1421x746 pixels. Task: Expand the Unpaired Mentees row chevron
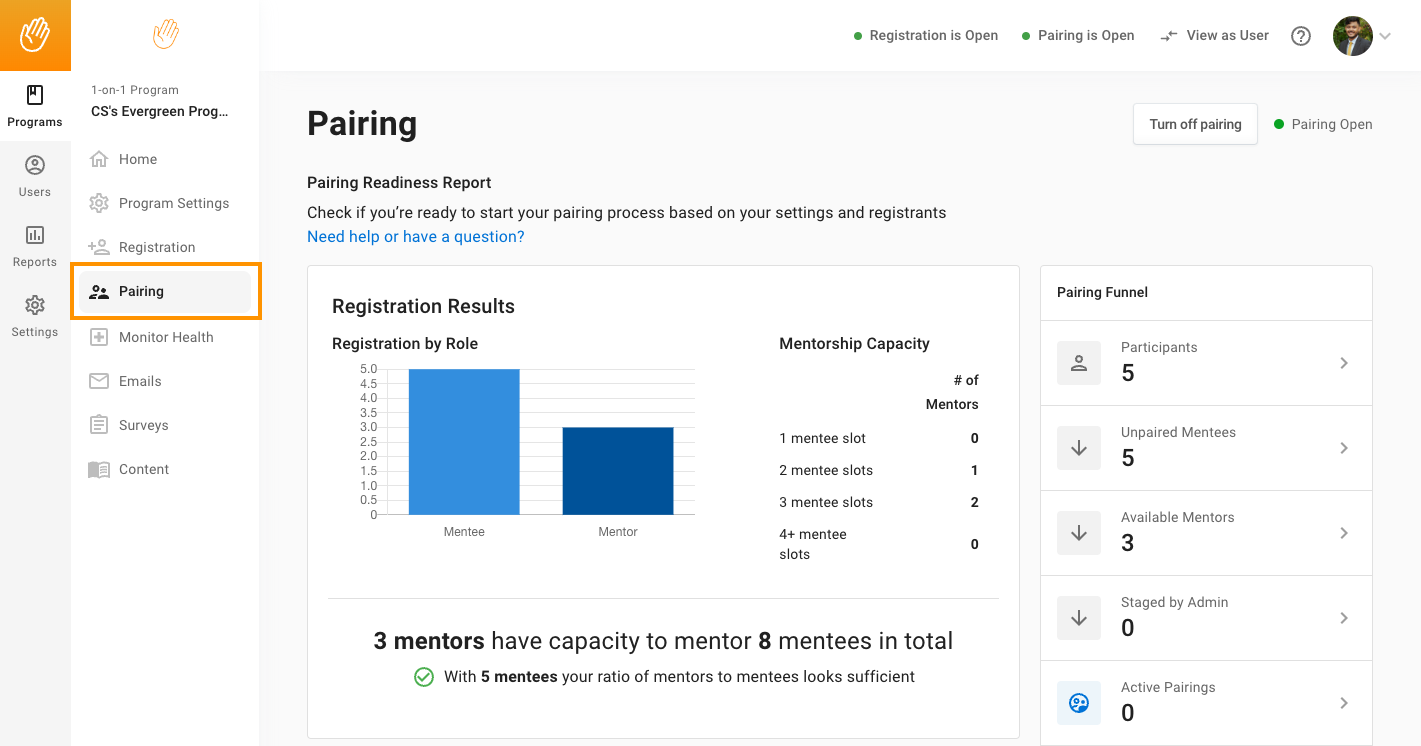click(x=1344, y=448)
